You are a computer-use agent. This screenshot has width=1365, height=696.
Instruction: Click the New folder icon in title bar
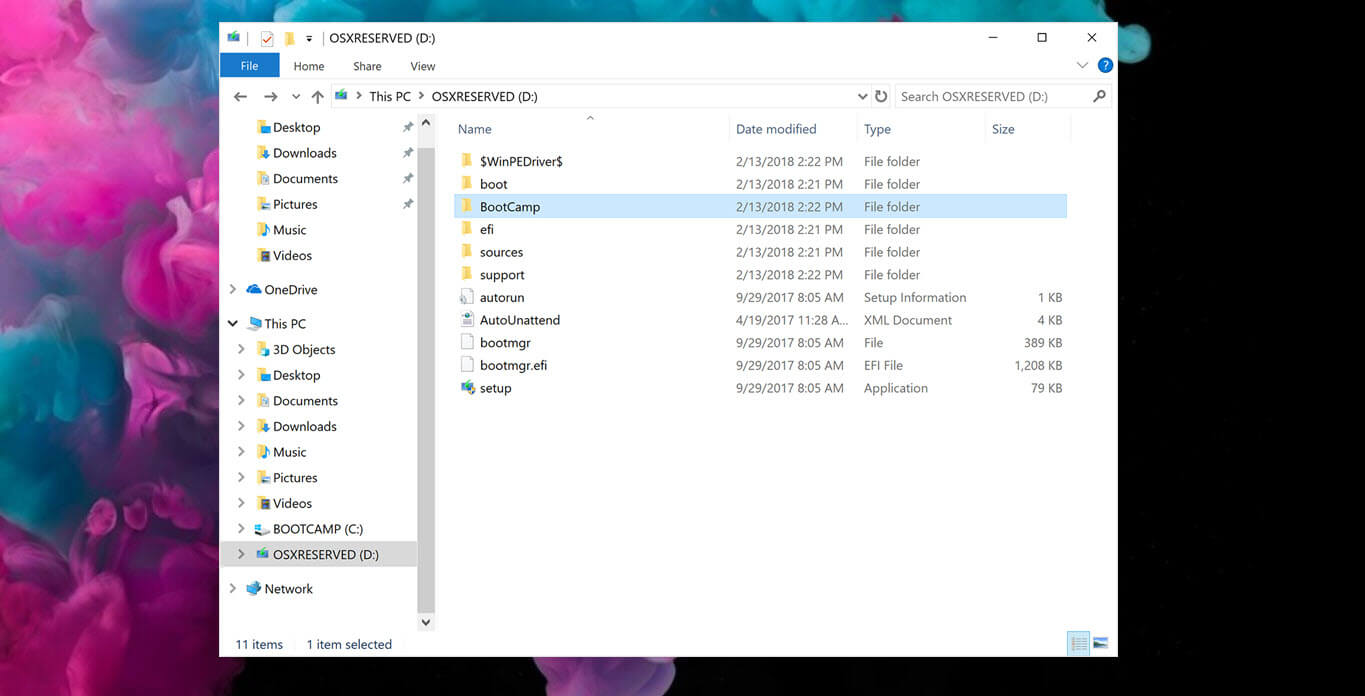click(x=289, y=38)
